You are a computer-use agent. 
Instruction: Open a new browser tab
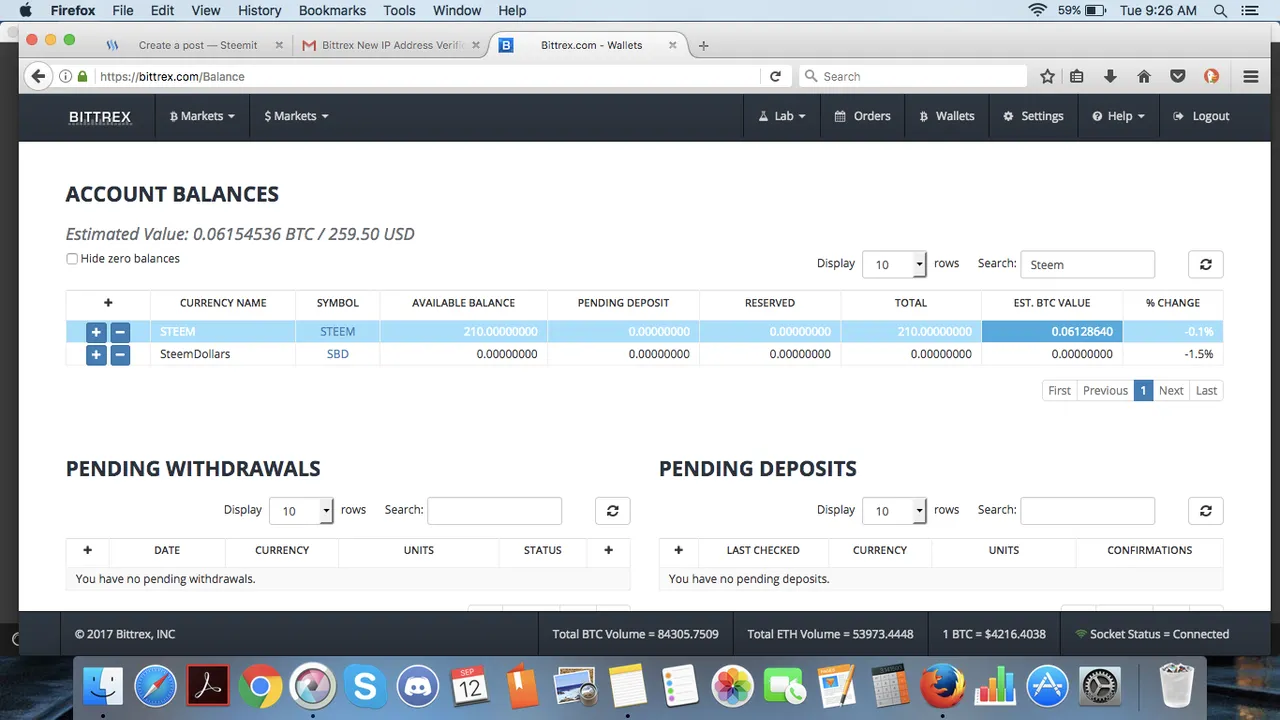tap(703, 45)
